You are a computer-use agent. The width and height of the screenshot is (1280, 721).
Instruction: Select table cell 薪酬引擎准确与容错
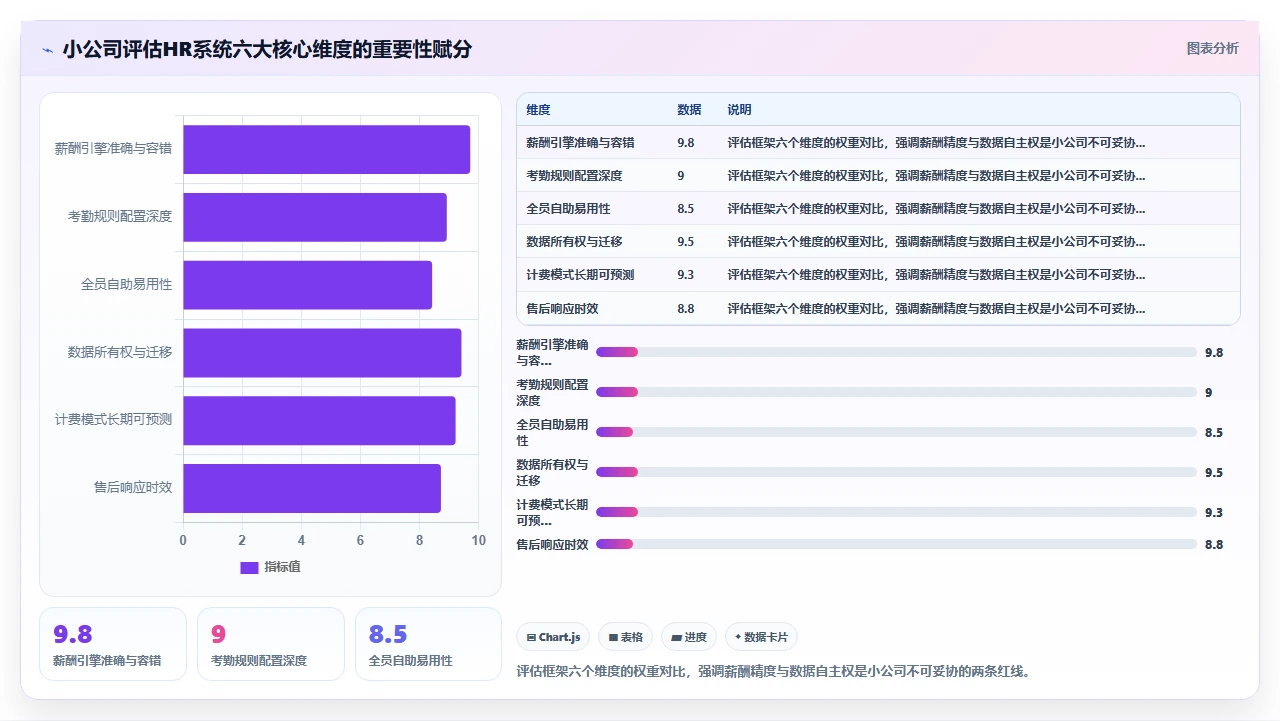(x=580, y=143)
